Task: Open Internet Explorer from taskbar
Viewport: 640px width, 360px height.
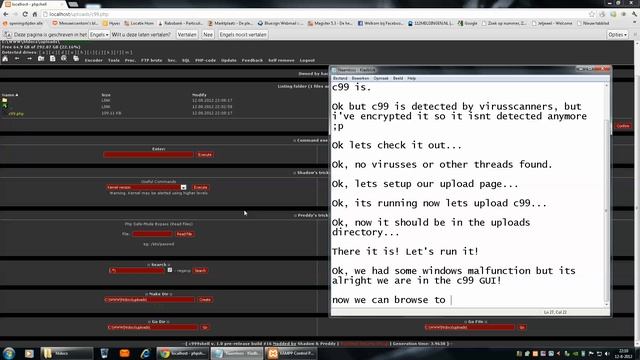Action: click(x=145, y=353)
